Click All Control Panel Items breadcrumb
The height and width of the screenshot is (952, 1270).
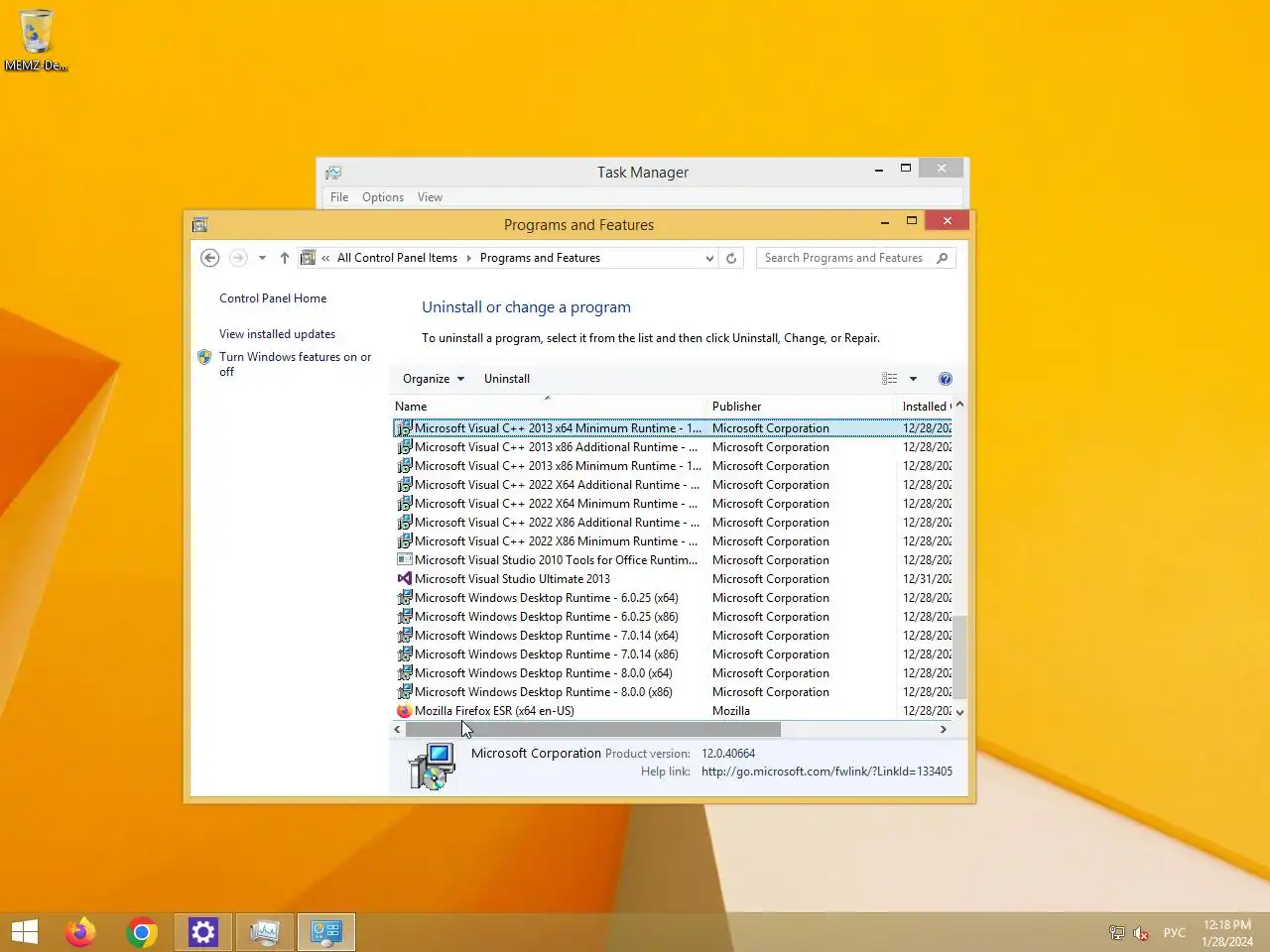(x=397, y=258)
